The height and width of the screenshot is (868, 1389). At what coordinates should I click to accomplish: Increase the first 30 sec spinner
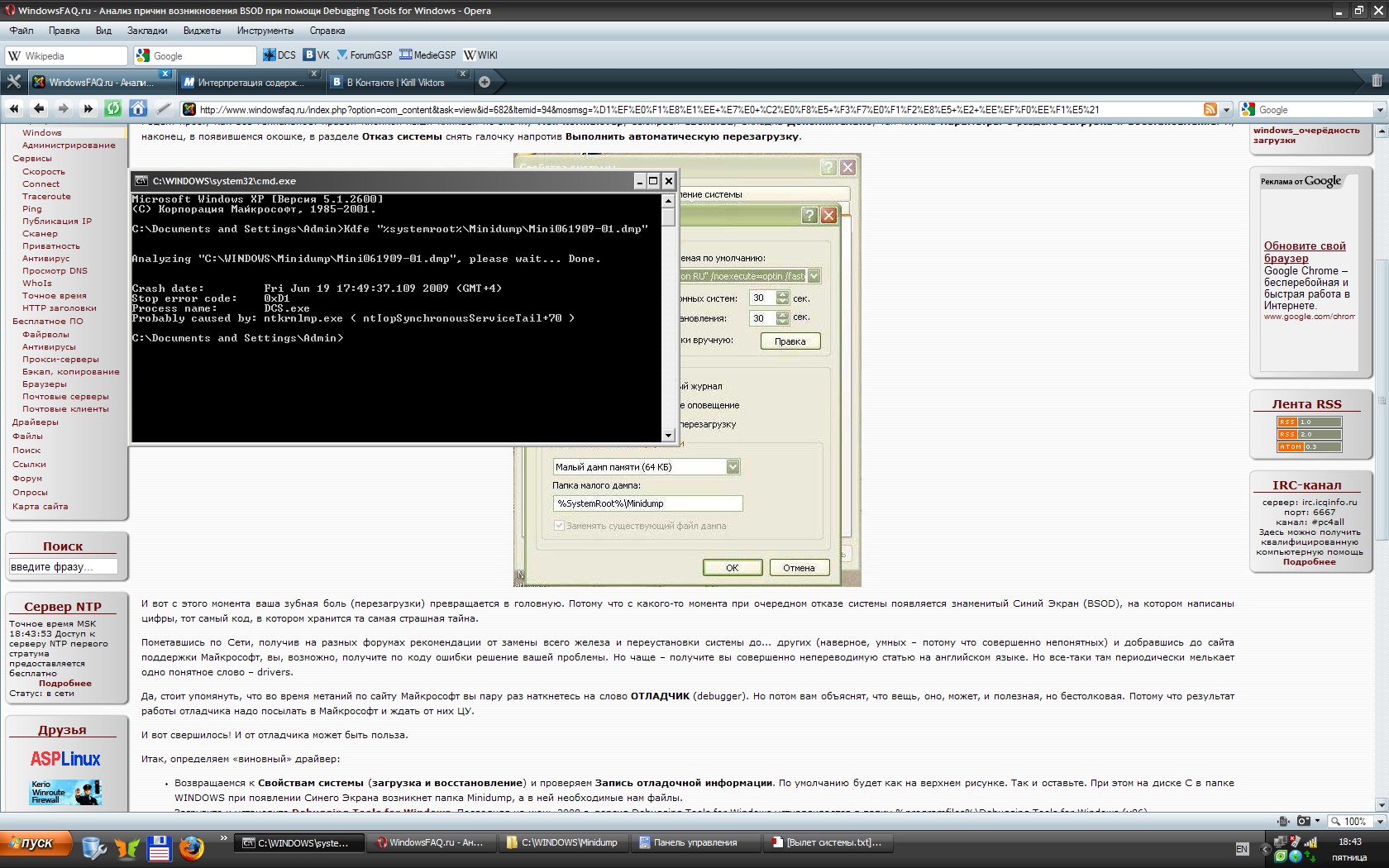coord(783,294)
